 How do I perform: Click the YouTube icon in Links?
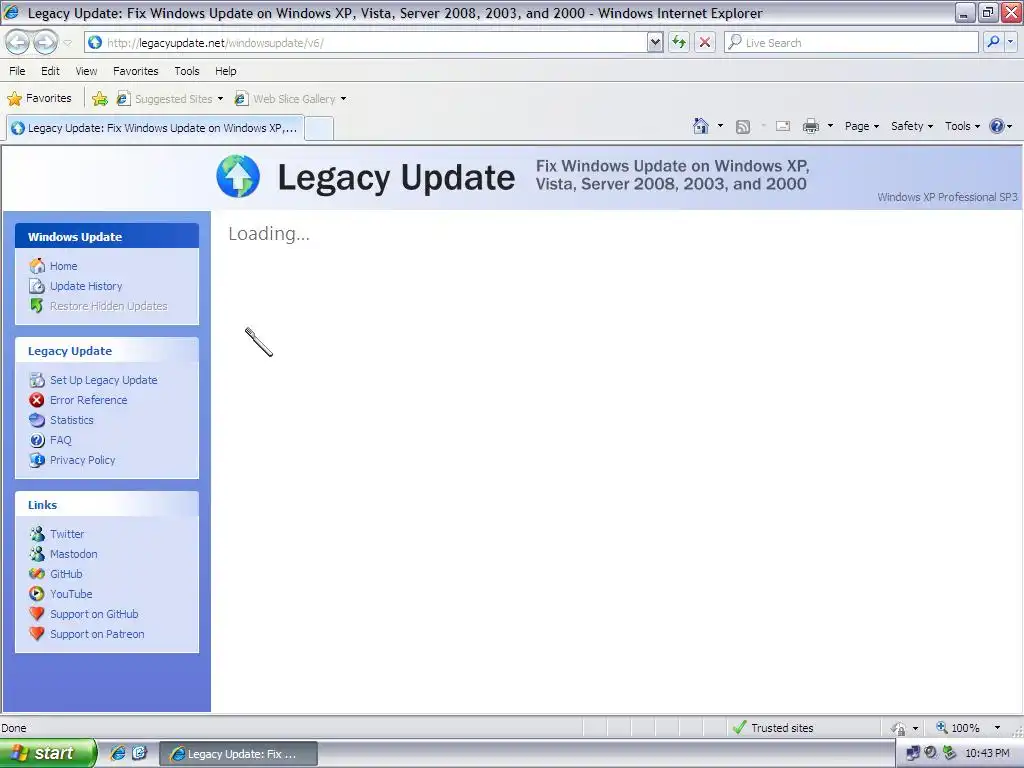[37, 594]
